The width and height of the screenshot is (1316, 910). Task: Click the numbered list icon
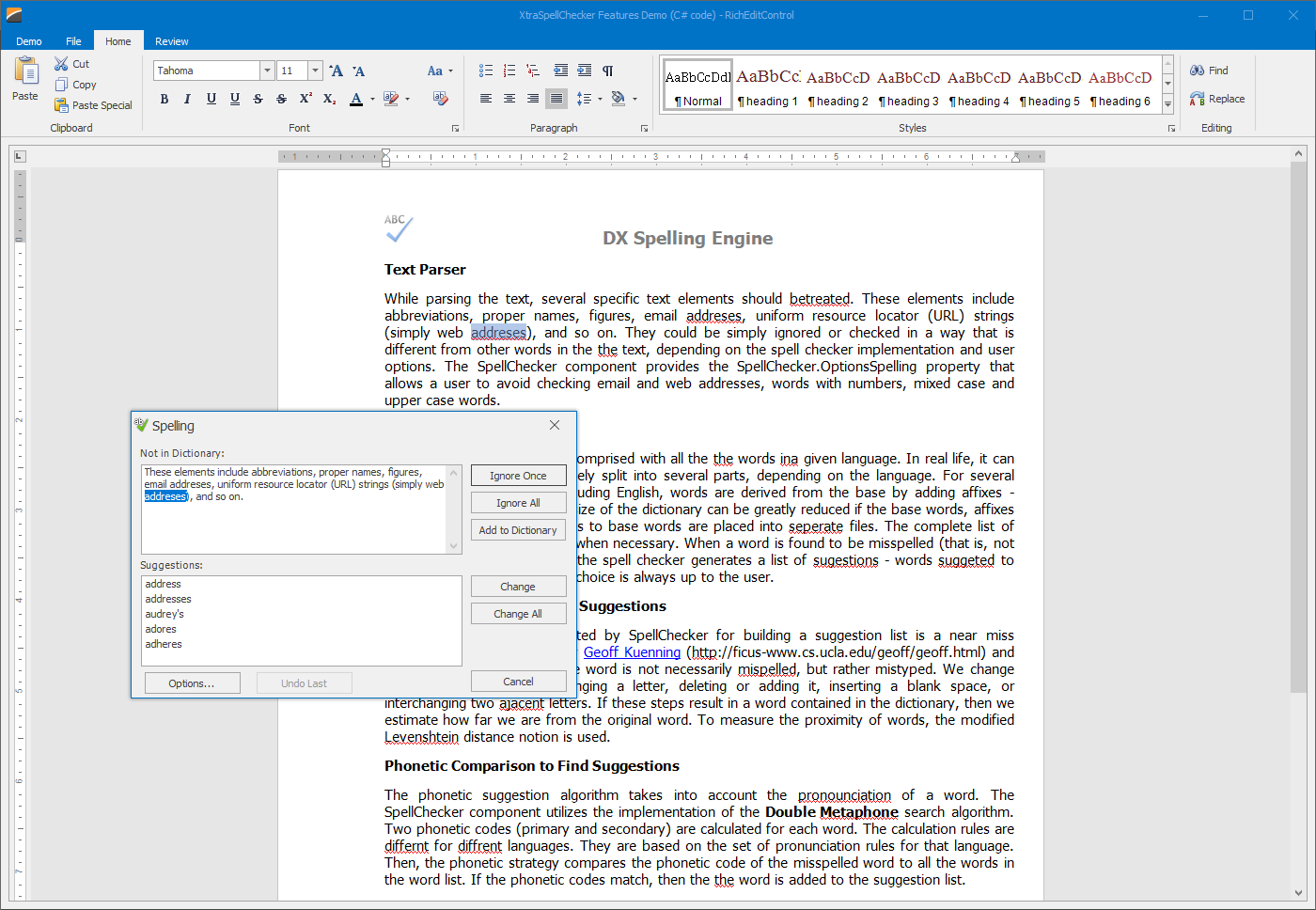509,71
